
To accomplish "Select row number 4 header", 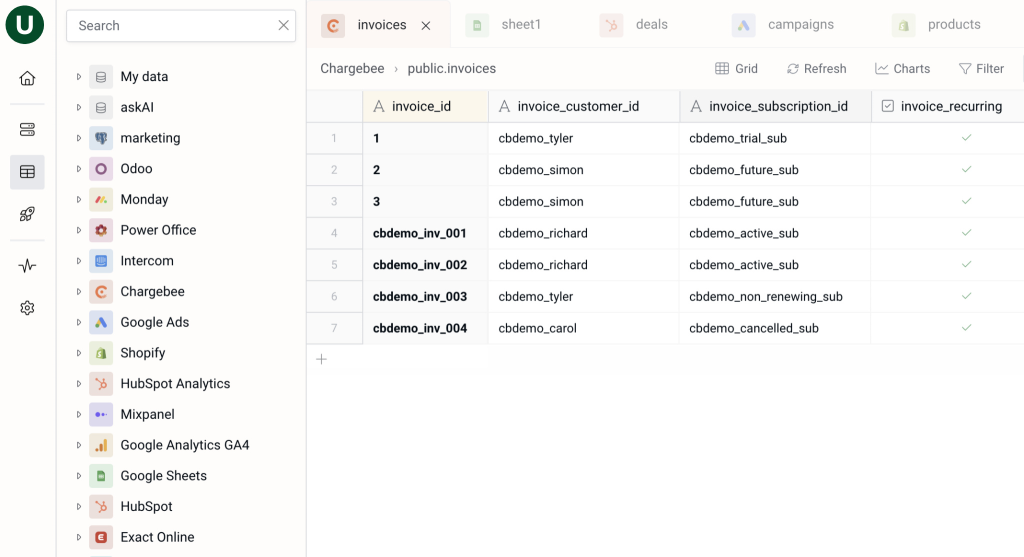I will (334, 233).
